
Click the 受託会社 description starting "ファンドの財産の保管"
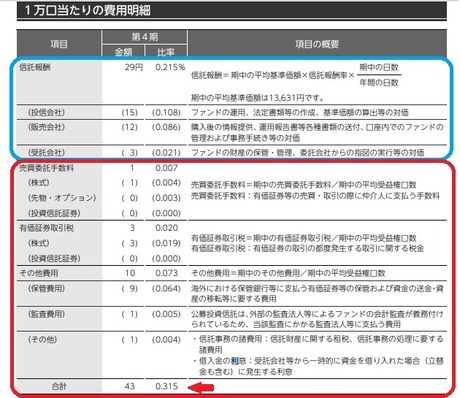point(308,153)
